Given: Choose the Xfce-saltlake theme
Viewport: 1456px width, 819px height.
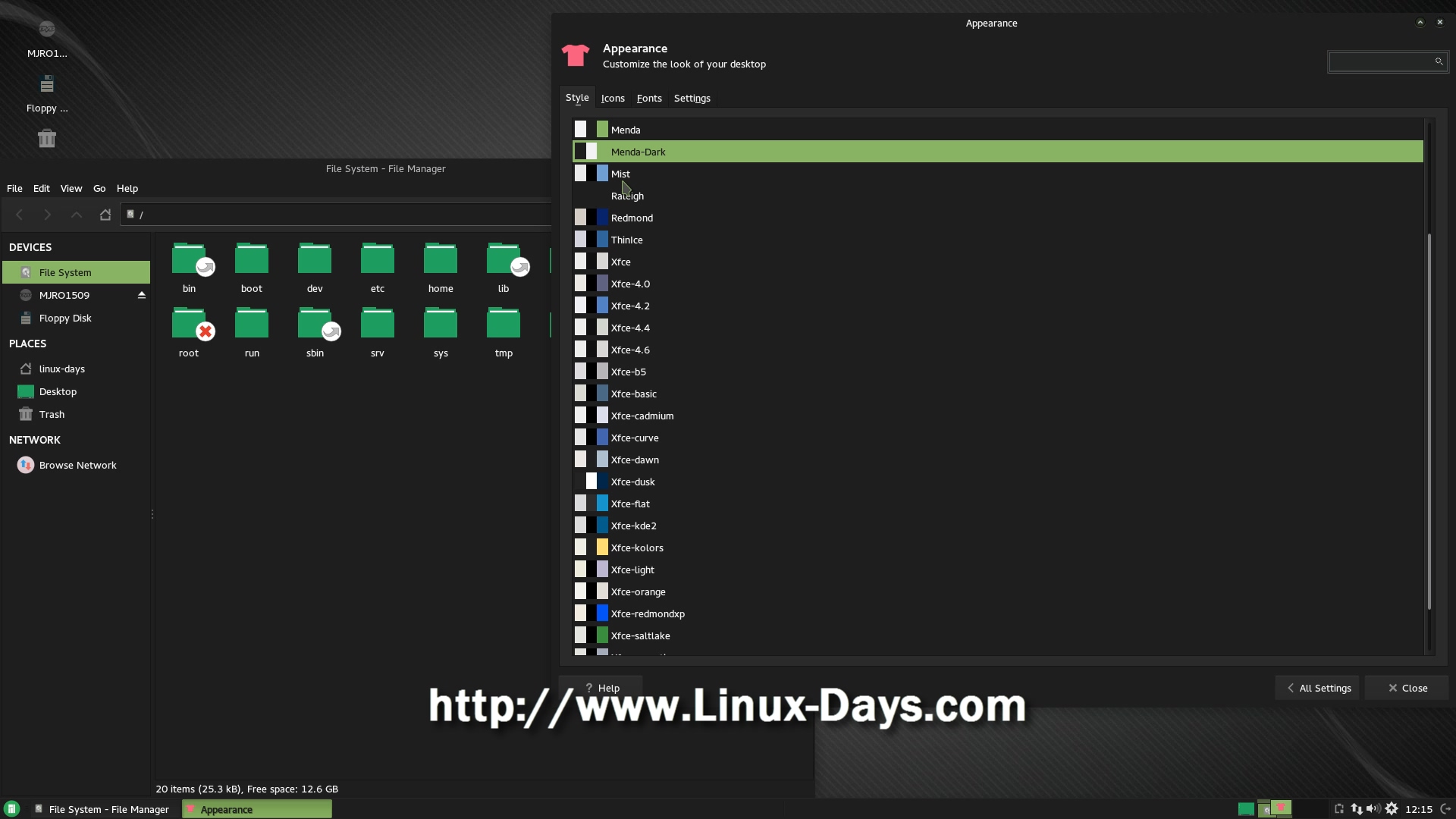Looking at the screenshot, I should coord(998,635).
